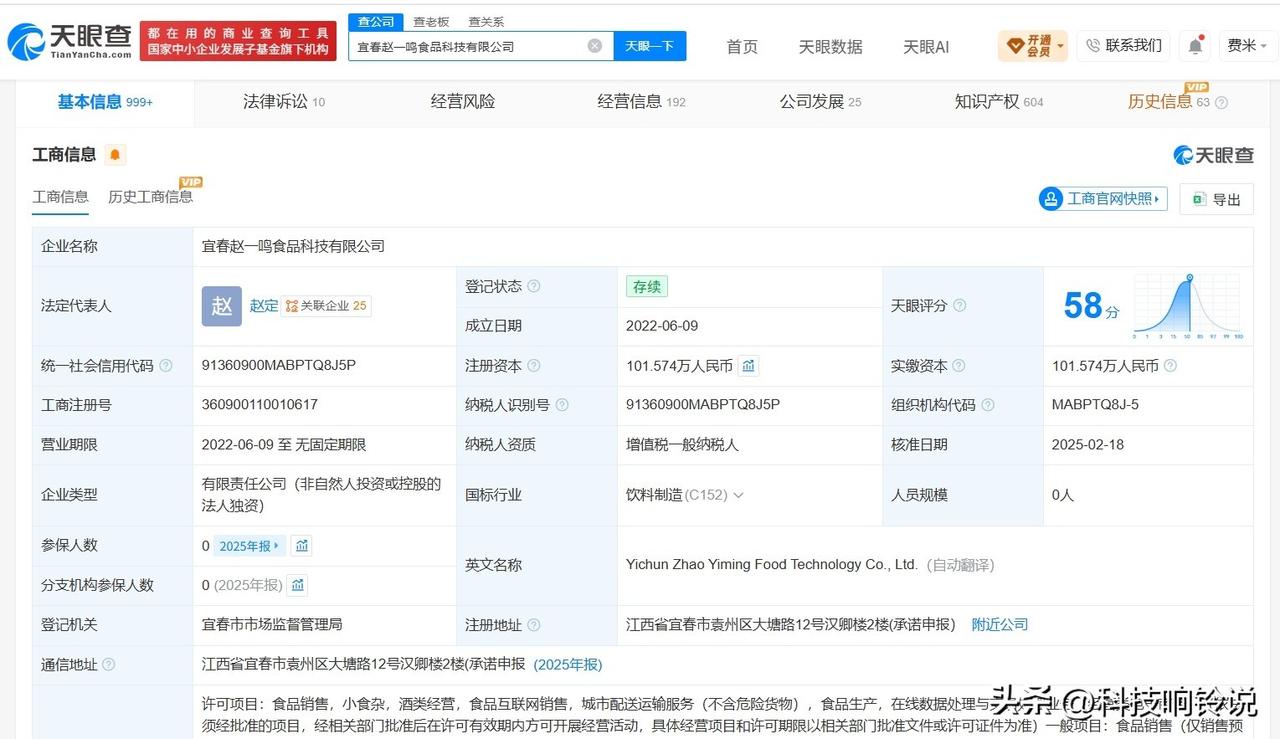Screen dimensions: 1280x739
Task: Open the 开通会员 membership dropdown
Action: click(1033, 46)
